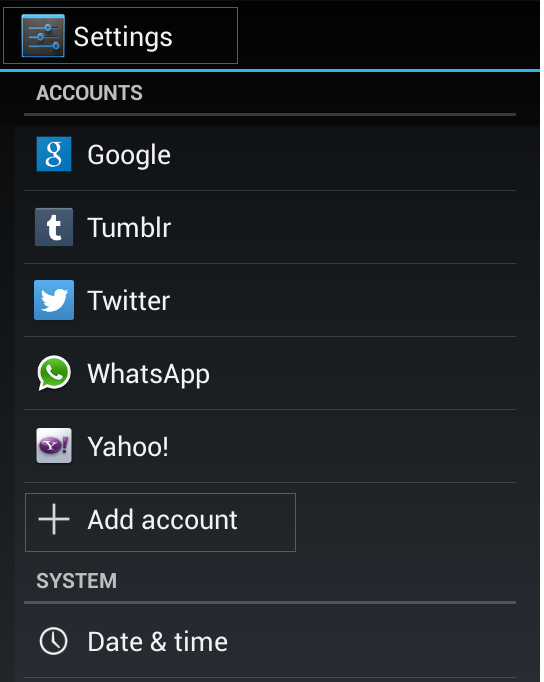Tap the clock icon
Viewport: 544px width, 682px height.
[53, 641]
